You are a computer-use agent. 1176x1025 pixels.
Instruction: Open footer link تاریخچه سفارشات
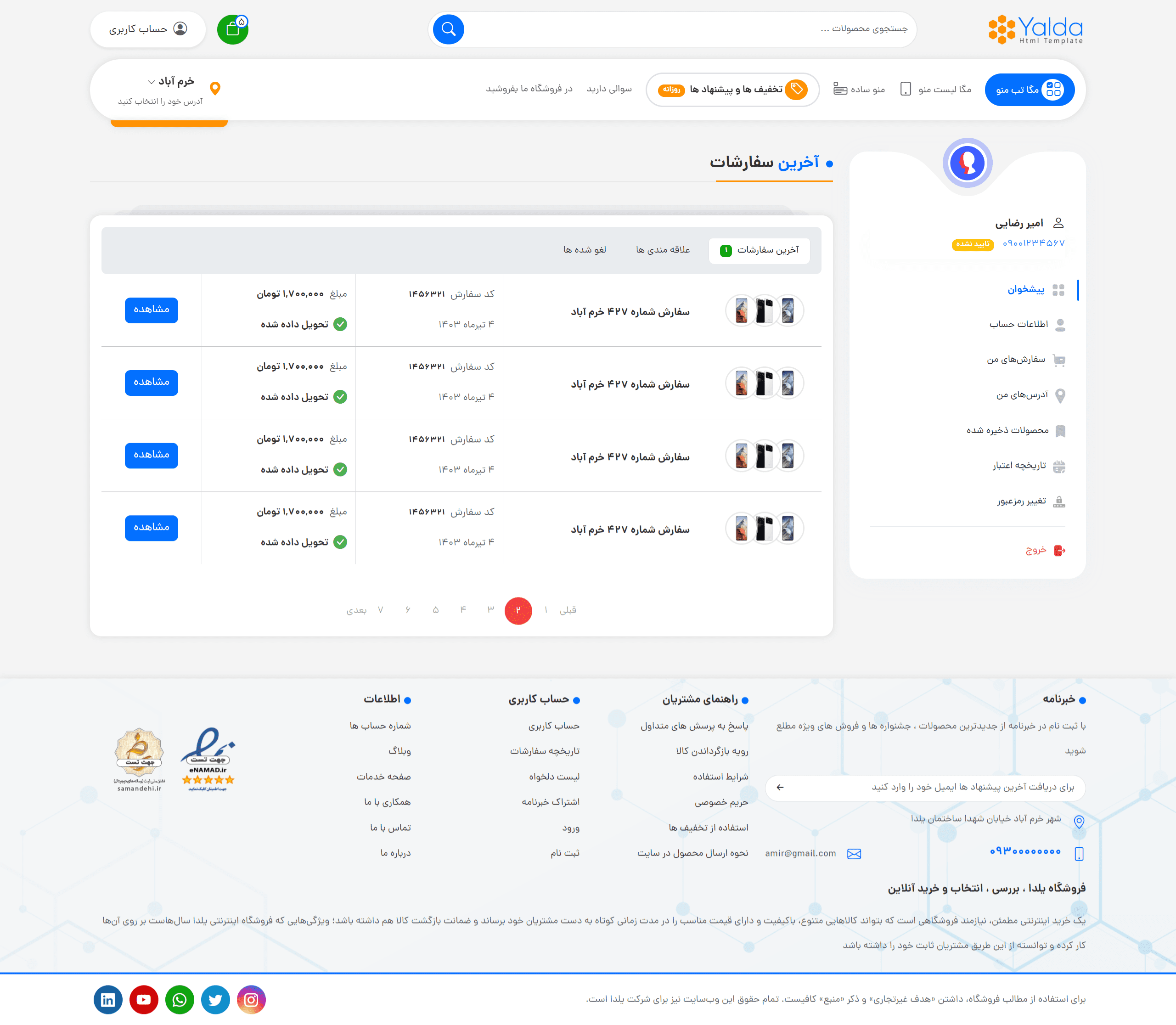[x=545, y=751]
